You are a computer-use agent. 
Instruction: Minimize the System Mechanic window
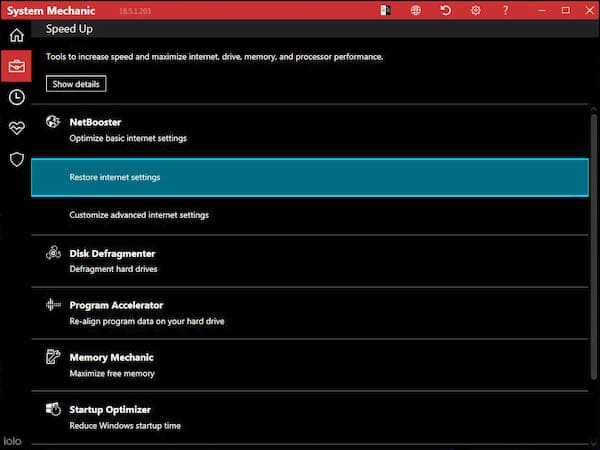[542, 10]
